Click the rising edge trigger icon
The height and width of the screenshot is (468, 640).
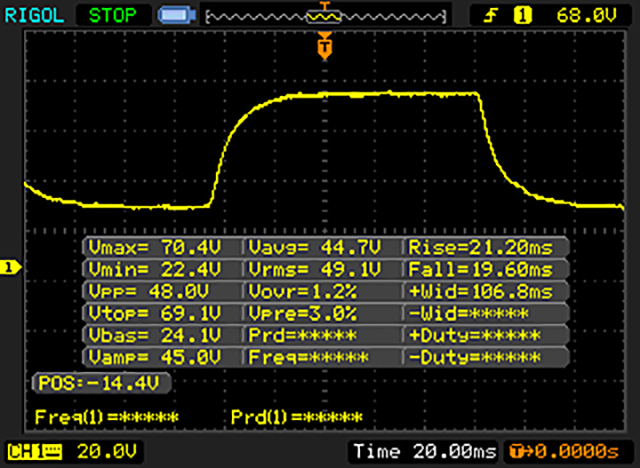click(x=491, y=16)
